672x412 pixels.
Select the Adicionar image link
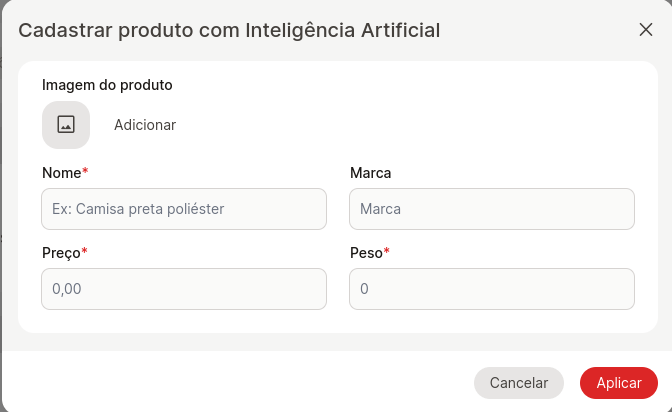tap(145, 125)
